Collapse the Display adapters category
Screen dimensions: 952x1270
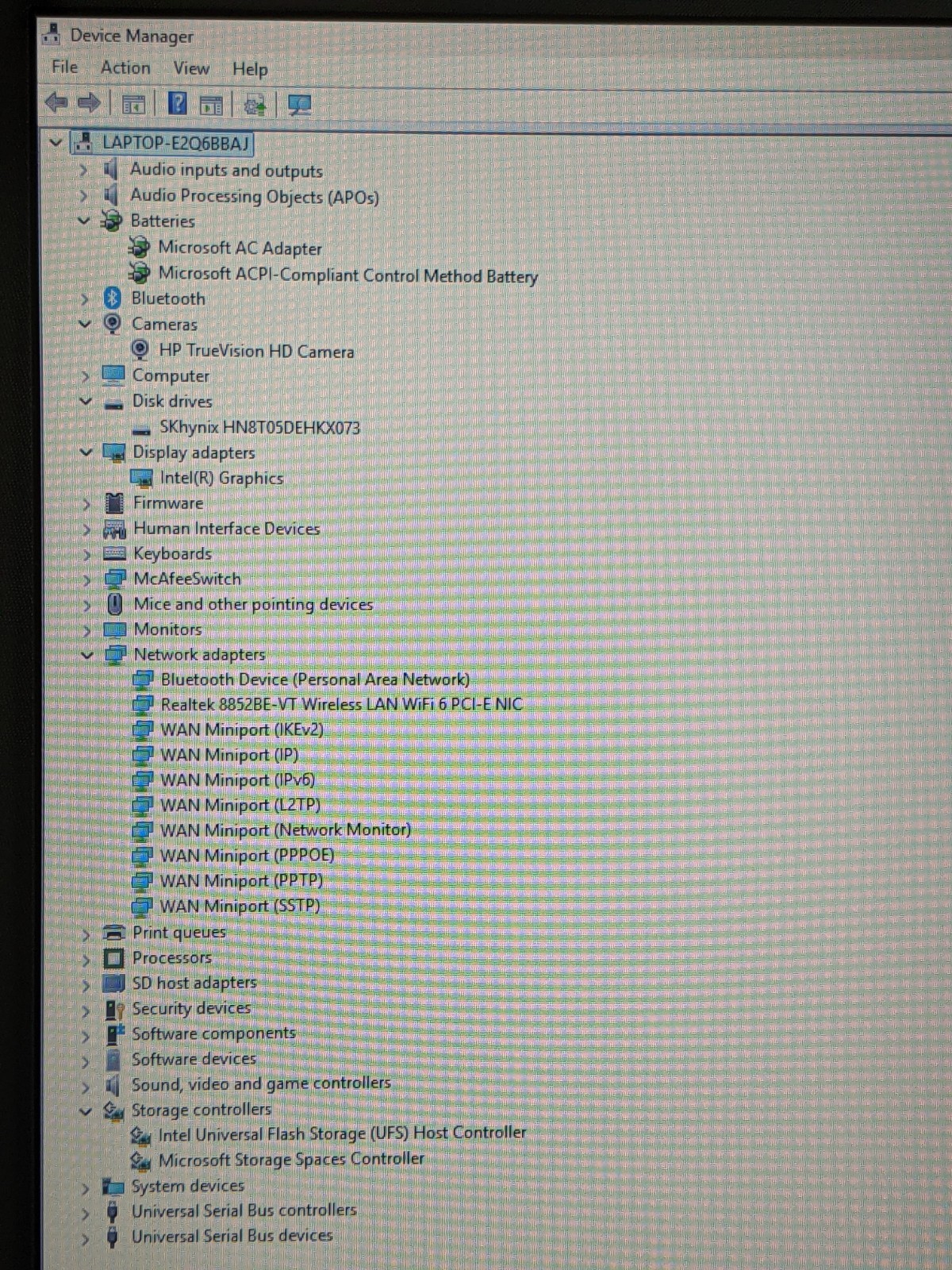click(86, 452)
